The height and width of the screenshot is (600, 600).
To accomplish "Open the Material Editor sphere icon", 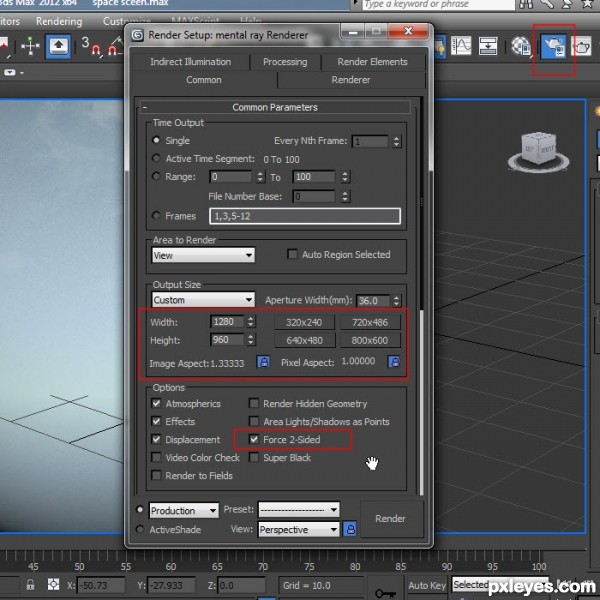I will pos(521,47).
